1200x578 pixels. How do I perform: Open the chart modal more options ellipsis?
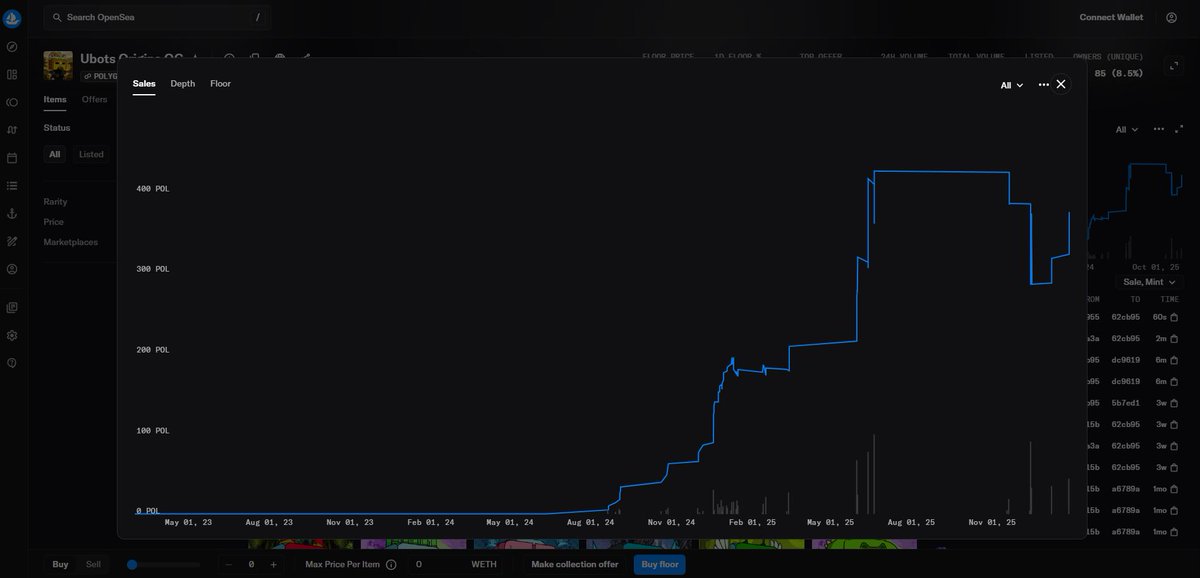(1044, 85)
